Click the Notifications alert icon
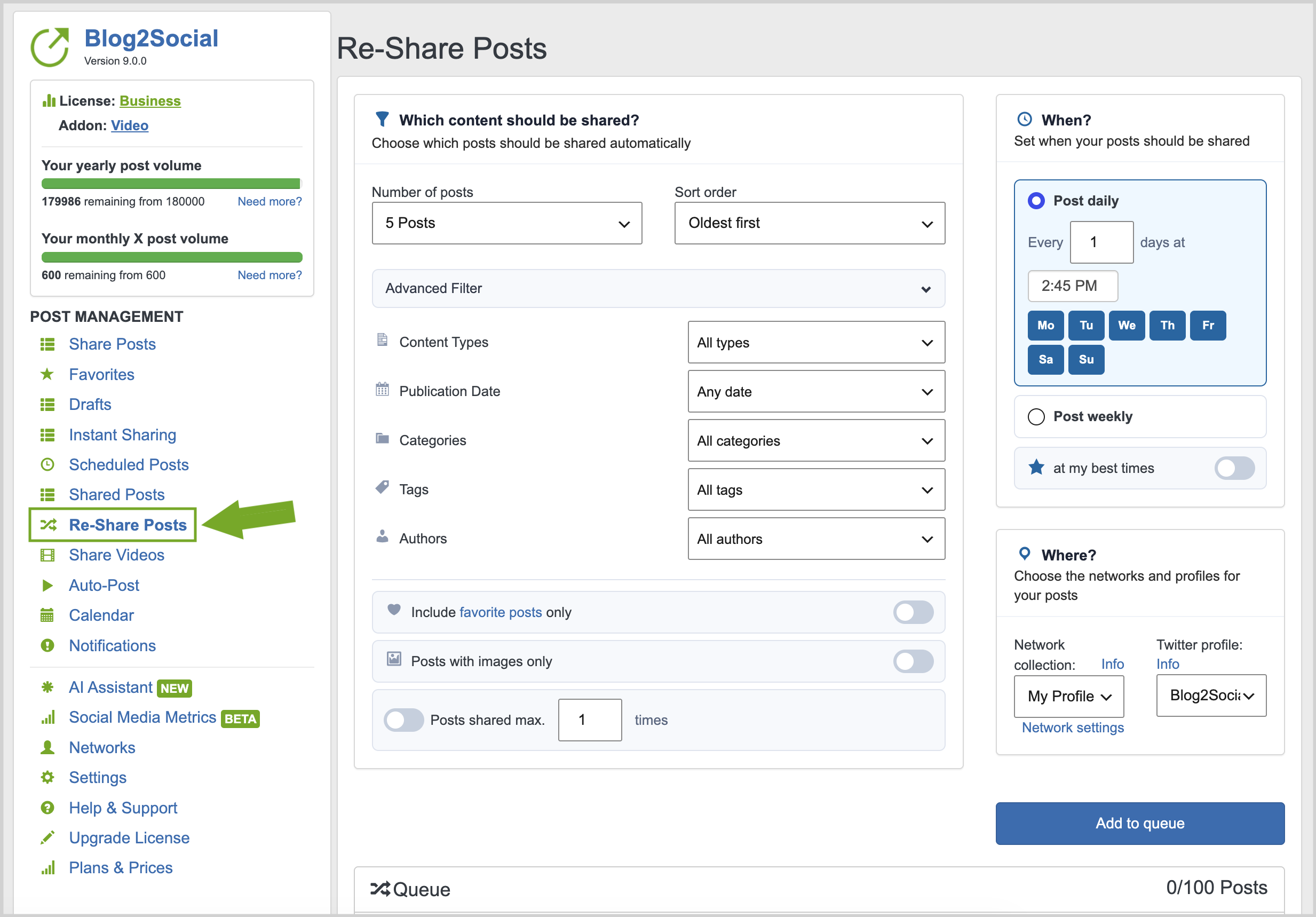 click(x=47, y=646)
